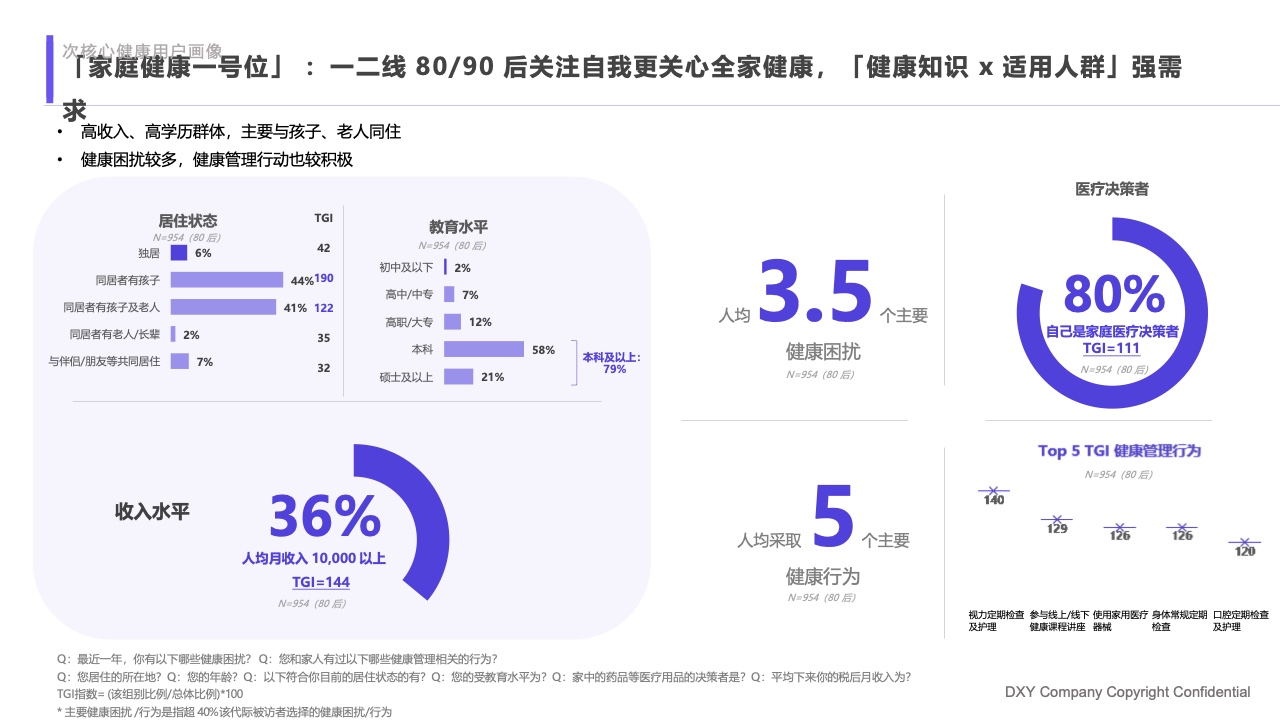1280x720 pixels.
Task: Click the 教育水平 chart header
Action: (x=459, y=227)
